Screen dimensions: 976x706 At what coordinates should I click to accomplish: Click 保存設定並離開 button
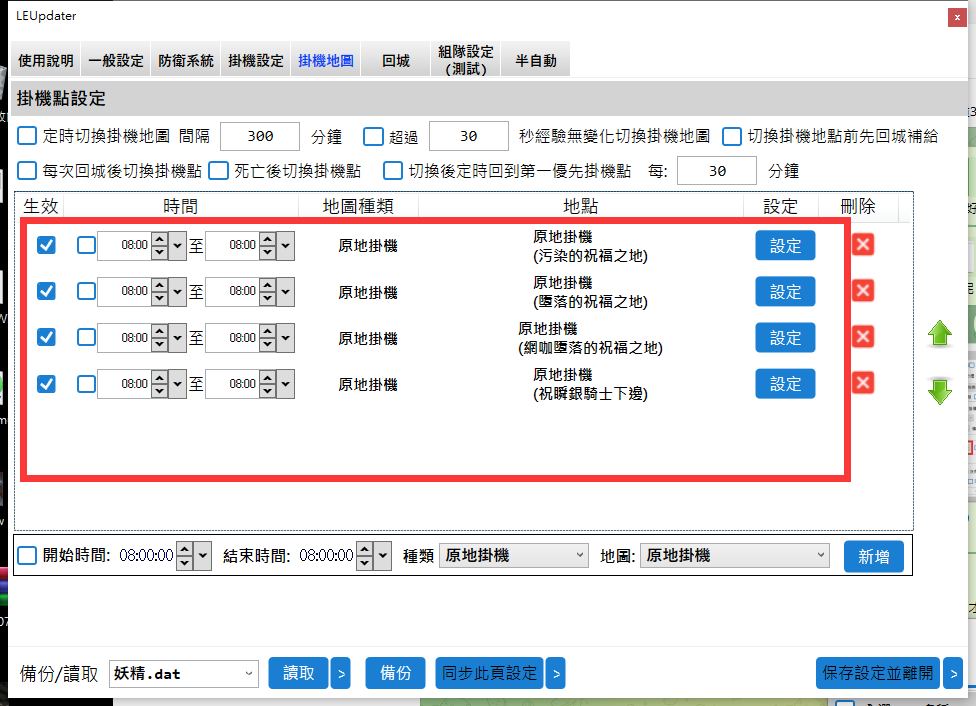tap(878, 673)
